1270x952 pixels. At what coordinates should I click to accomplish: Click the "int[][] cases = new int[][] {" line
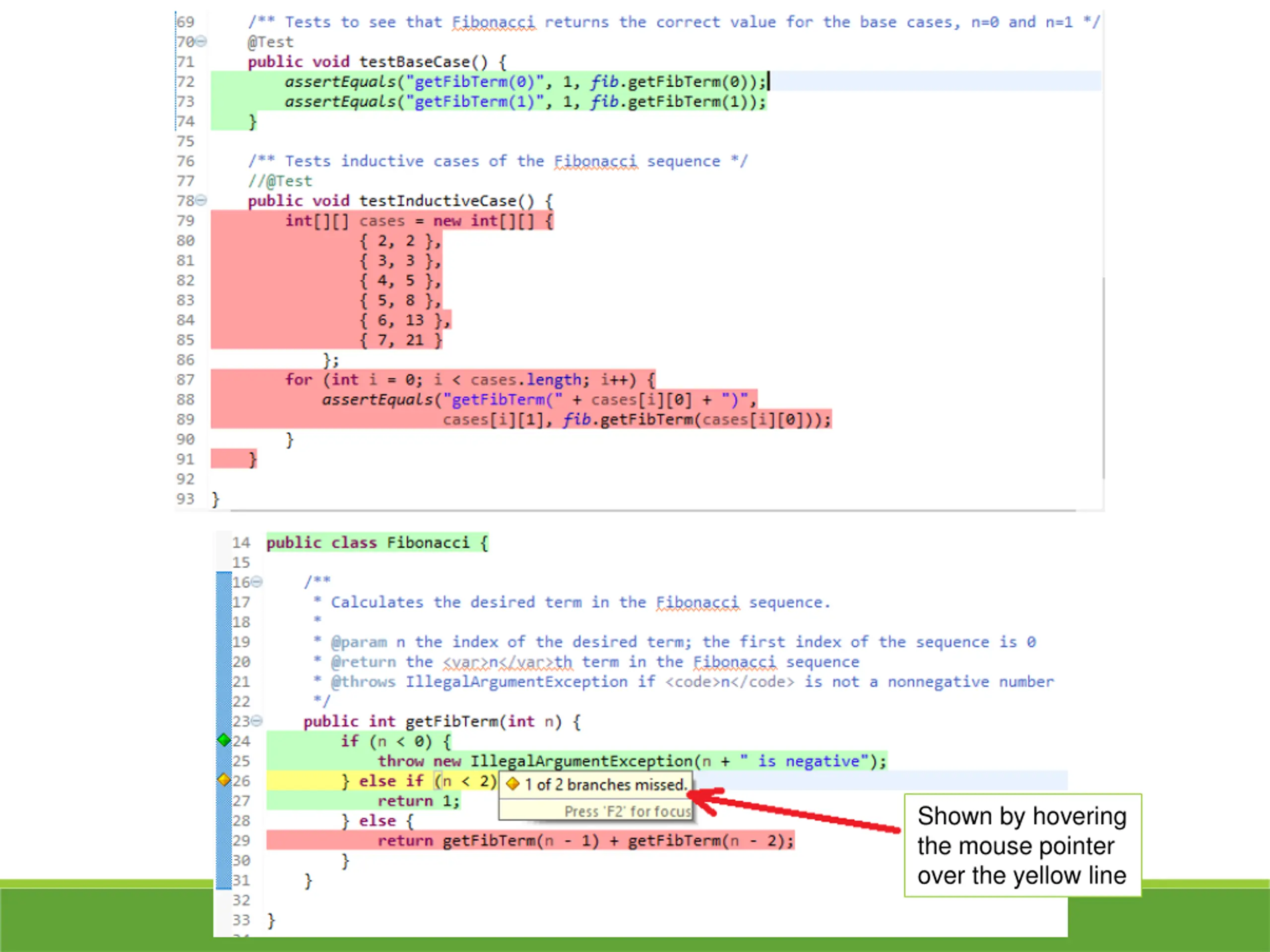coord(419,220)
